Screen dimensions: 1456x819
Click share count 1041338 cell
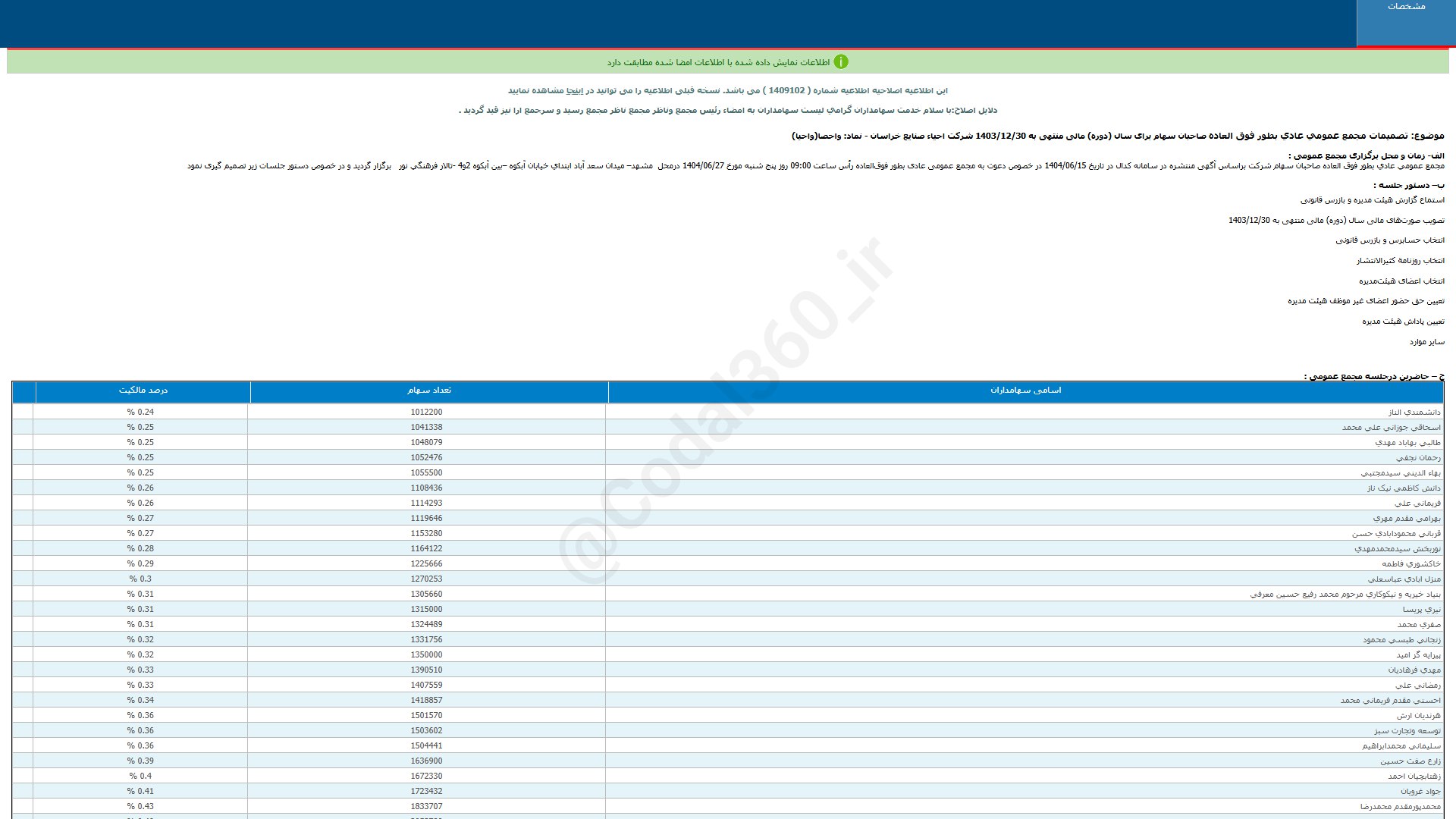pos(426,428)
